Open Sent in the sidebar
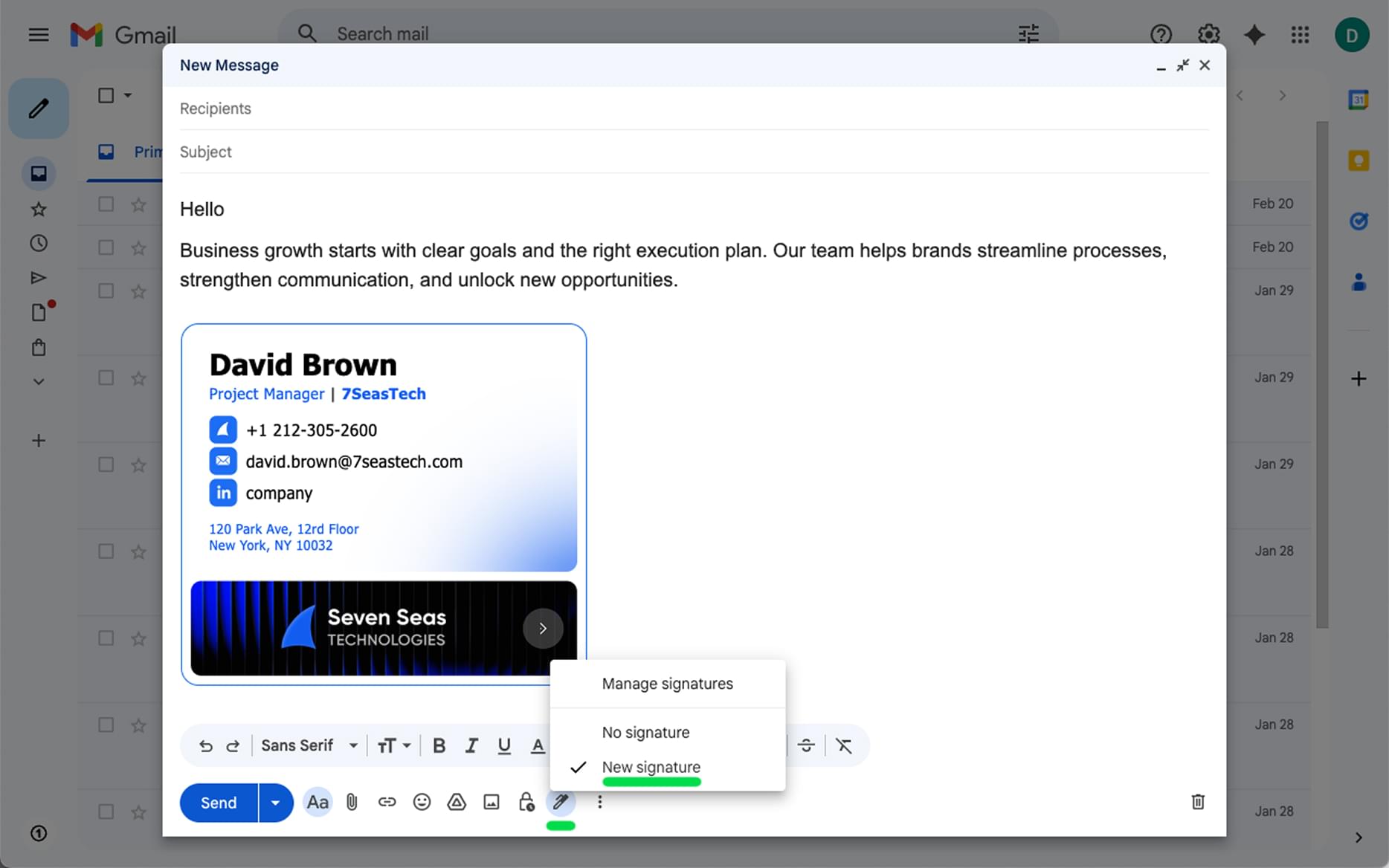Image resolution: width=1389 pixels, height=868 pixels. [39, 278]
